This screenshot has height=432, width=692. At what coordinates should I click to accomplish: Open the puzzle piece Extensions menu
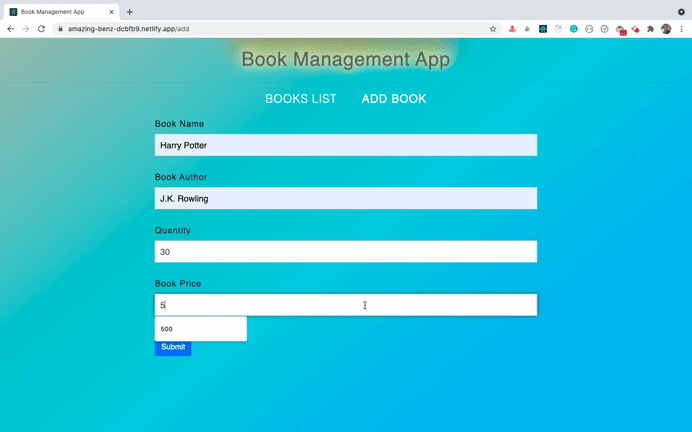651,29
